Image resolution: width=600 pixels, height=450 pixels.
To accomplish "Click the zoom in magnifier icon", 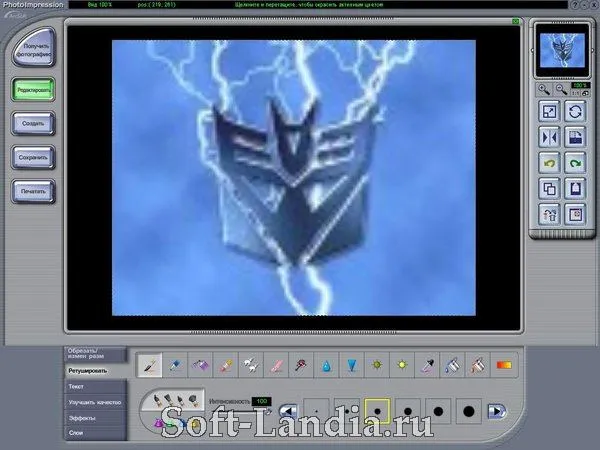I will (x=544, y=90).
